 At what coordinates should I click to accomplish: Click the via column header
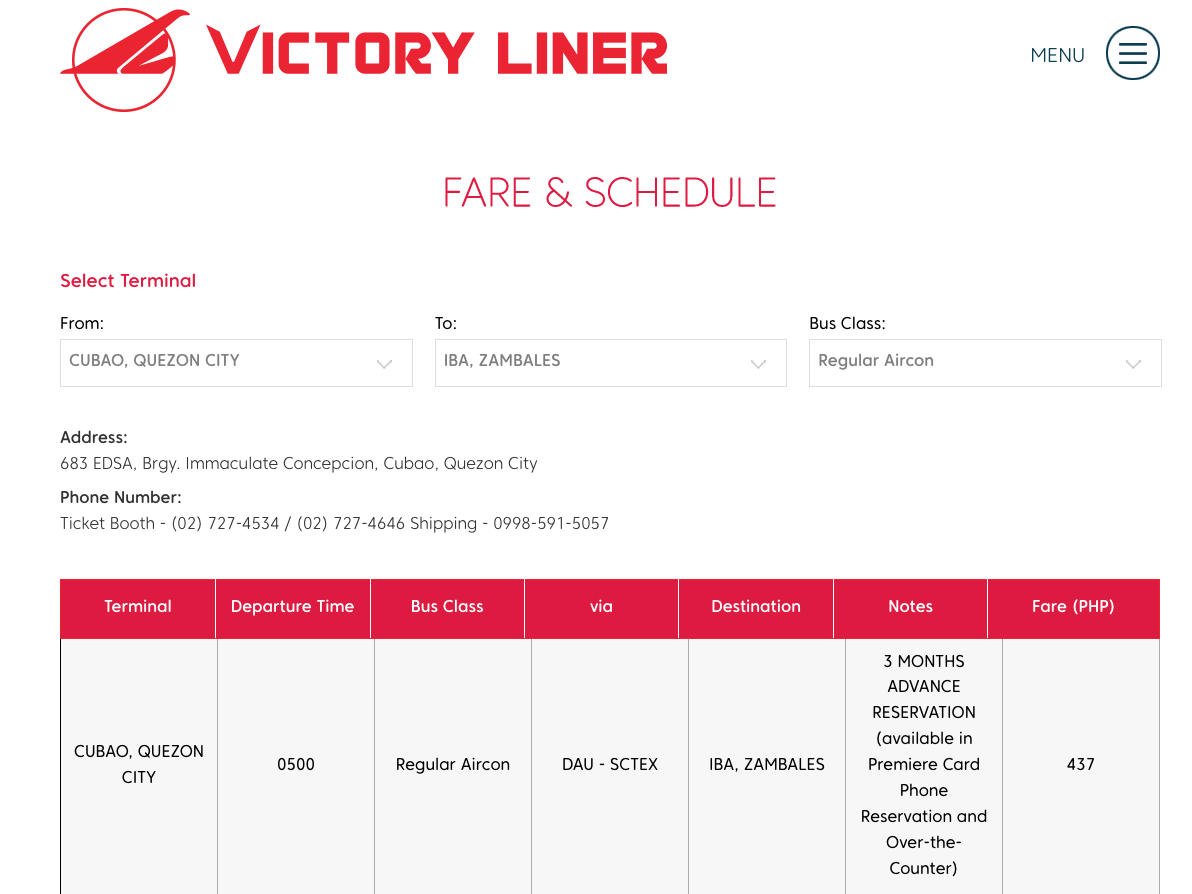coord(601,607)
